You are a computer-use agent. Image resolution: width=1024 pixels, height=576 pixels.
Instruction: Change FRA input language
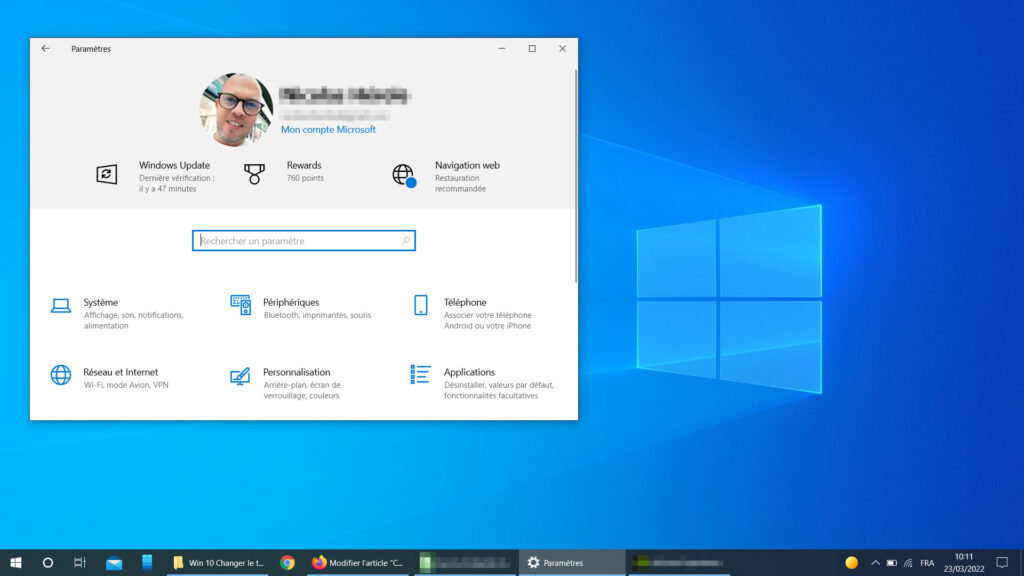tap(927, 562)
